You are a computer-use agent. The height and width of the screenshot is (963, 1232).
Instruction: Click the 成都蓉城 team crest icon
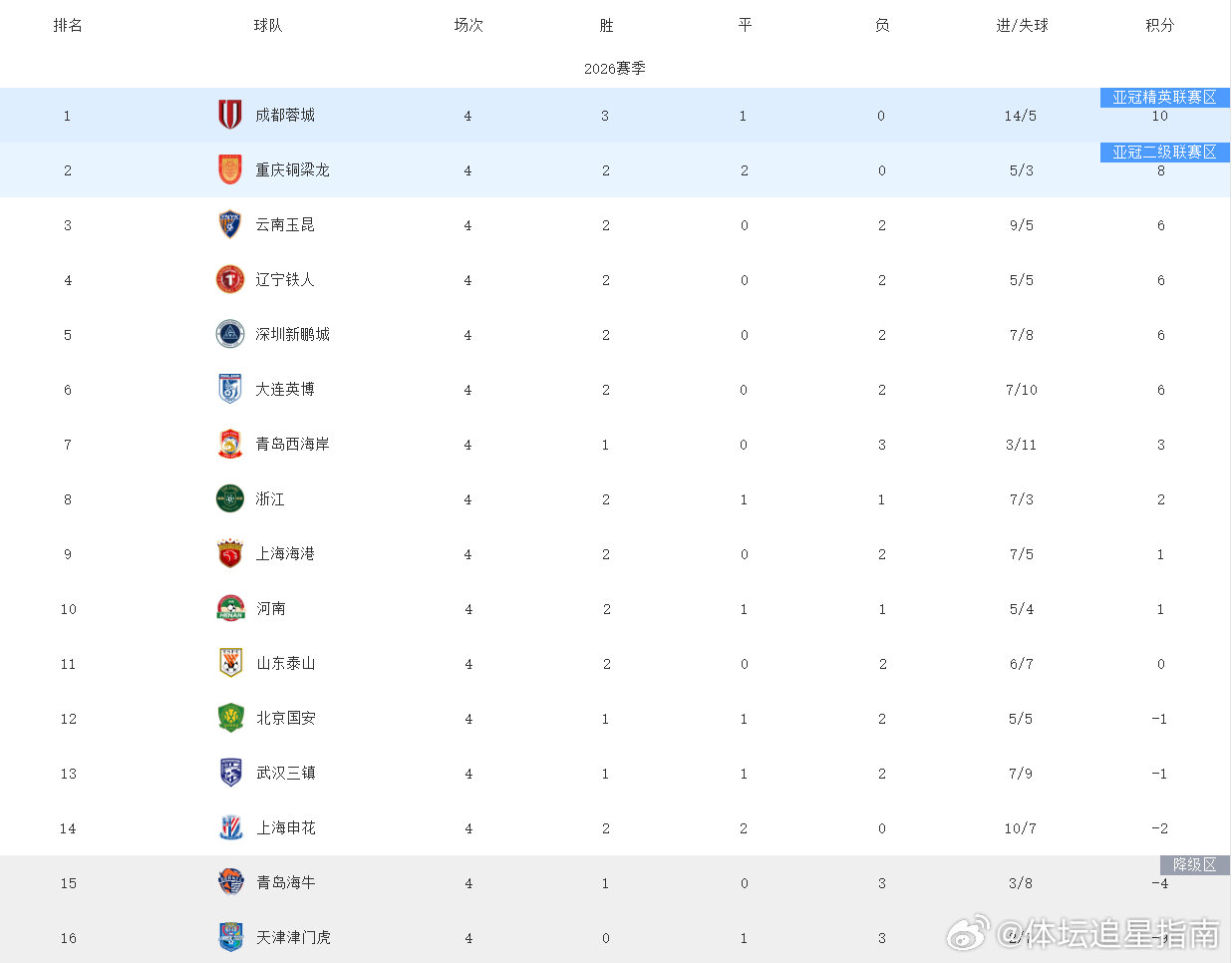(230, 115)
